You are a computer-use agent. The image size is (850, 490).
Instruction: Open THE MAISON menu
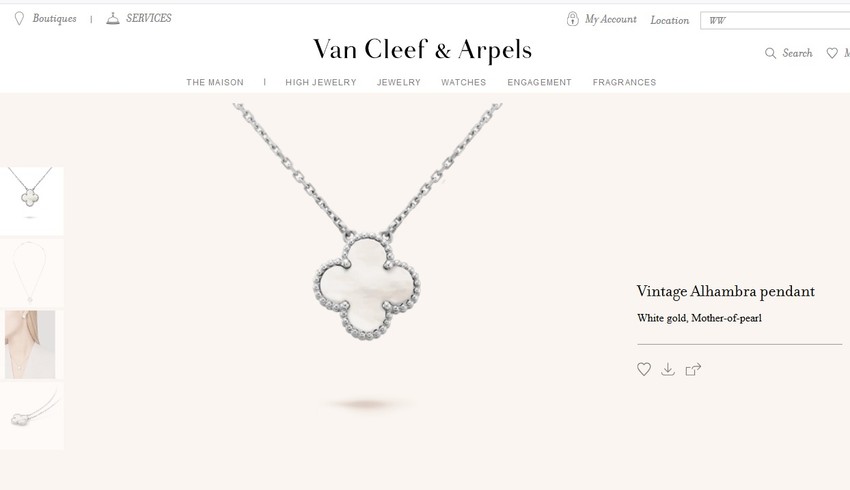pos(215,82)
